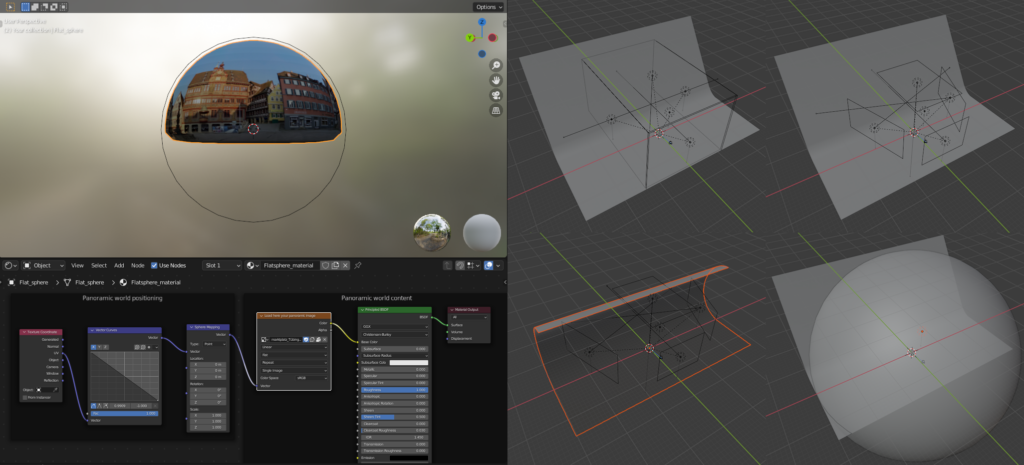Toggle camera view with the camera icon
Image resolution: width=1024 pixels, height=465 pixels.
point(495,95)
